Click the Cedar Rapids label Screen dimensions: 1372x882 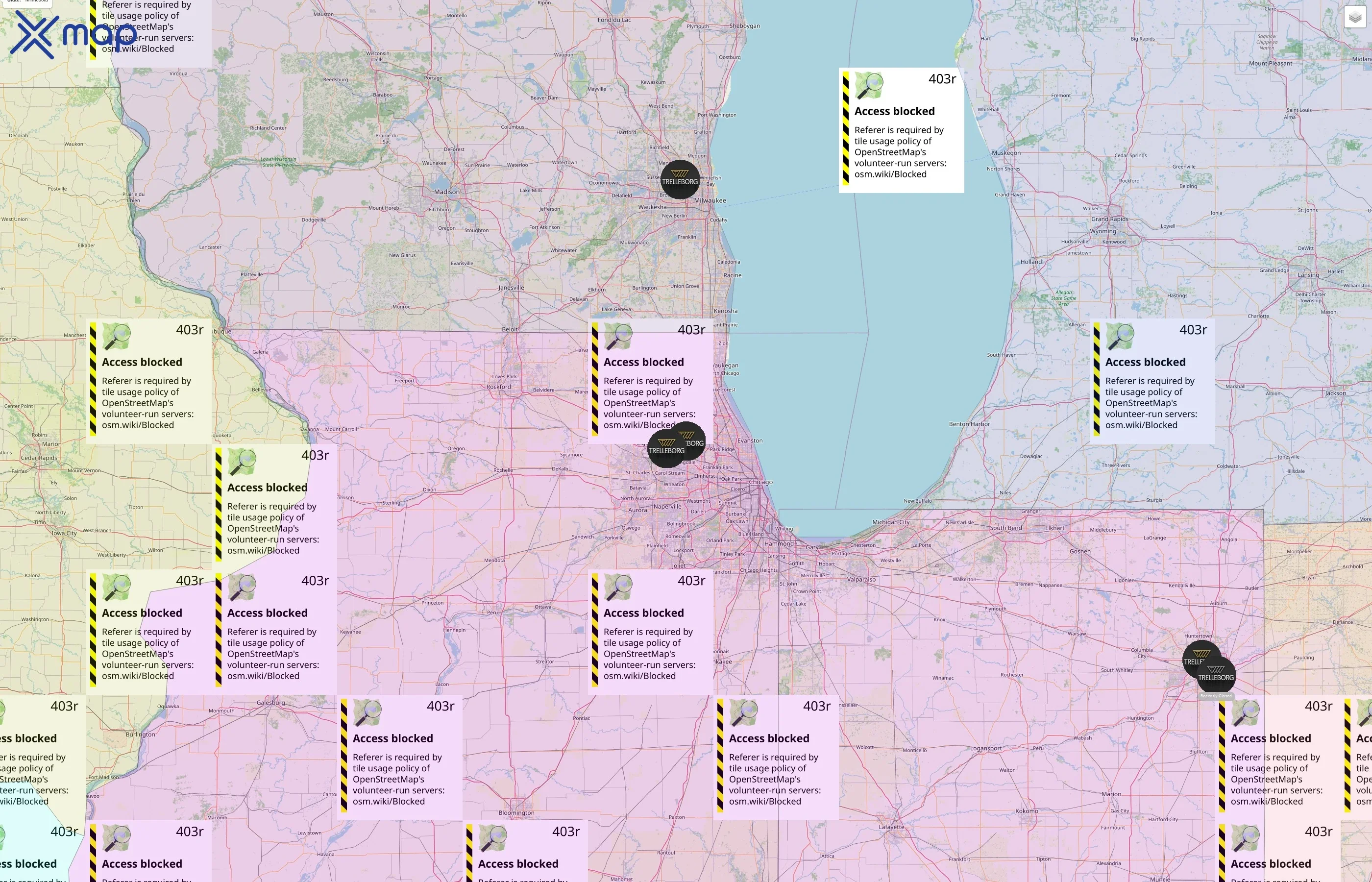click(39, 458)
